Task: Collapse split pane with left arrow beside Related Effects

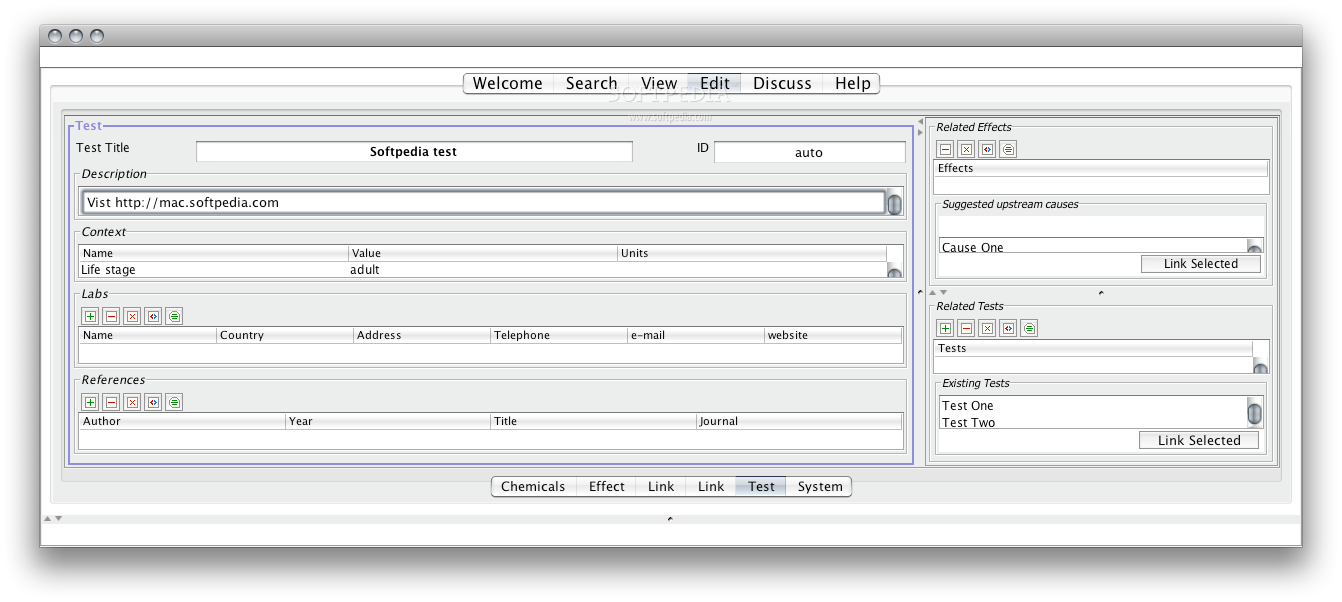Action: (920, 122)
